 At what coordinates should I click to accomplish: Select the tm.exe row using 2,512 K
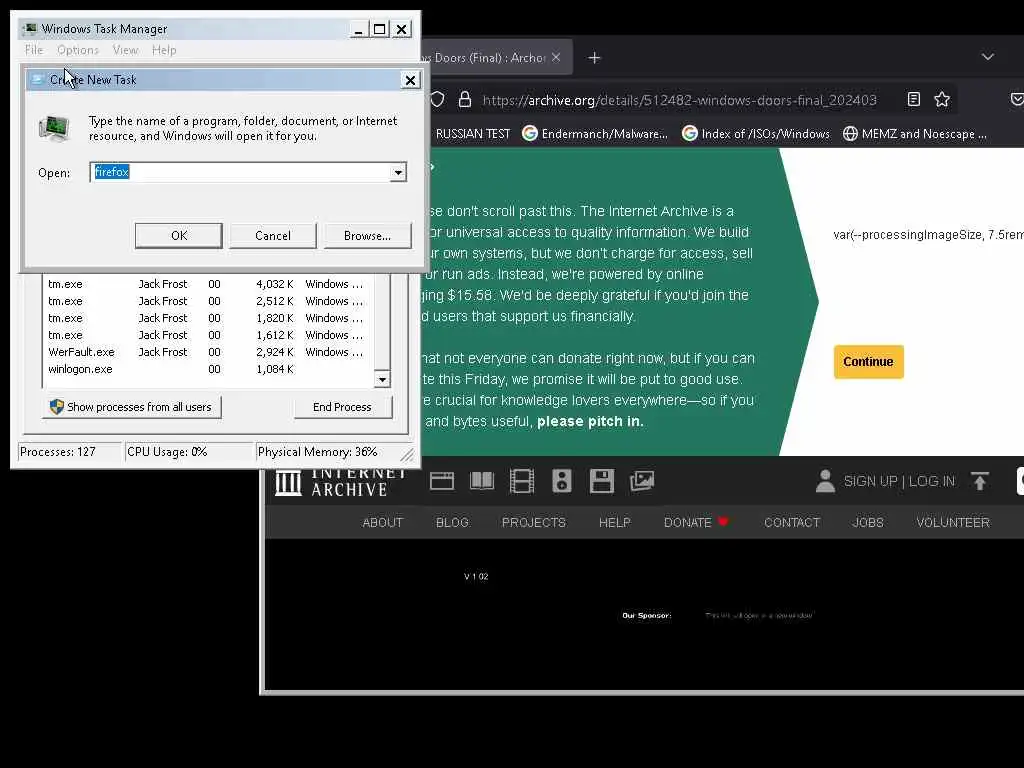(208, 301)
